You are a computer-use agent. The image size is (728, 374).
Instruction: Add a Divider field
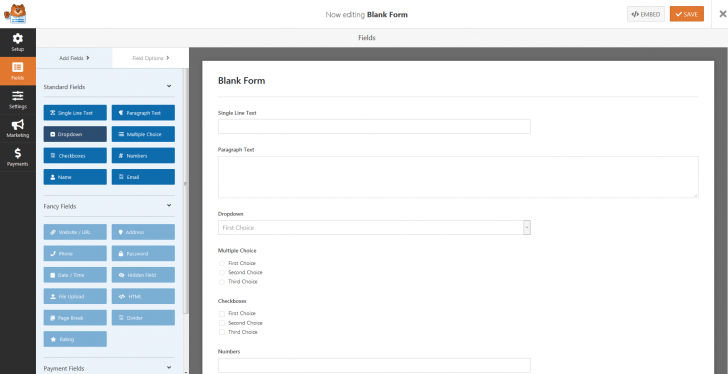coord(143,318)
